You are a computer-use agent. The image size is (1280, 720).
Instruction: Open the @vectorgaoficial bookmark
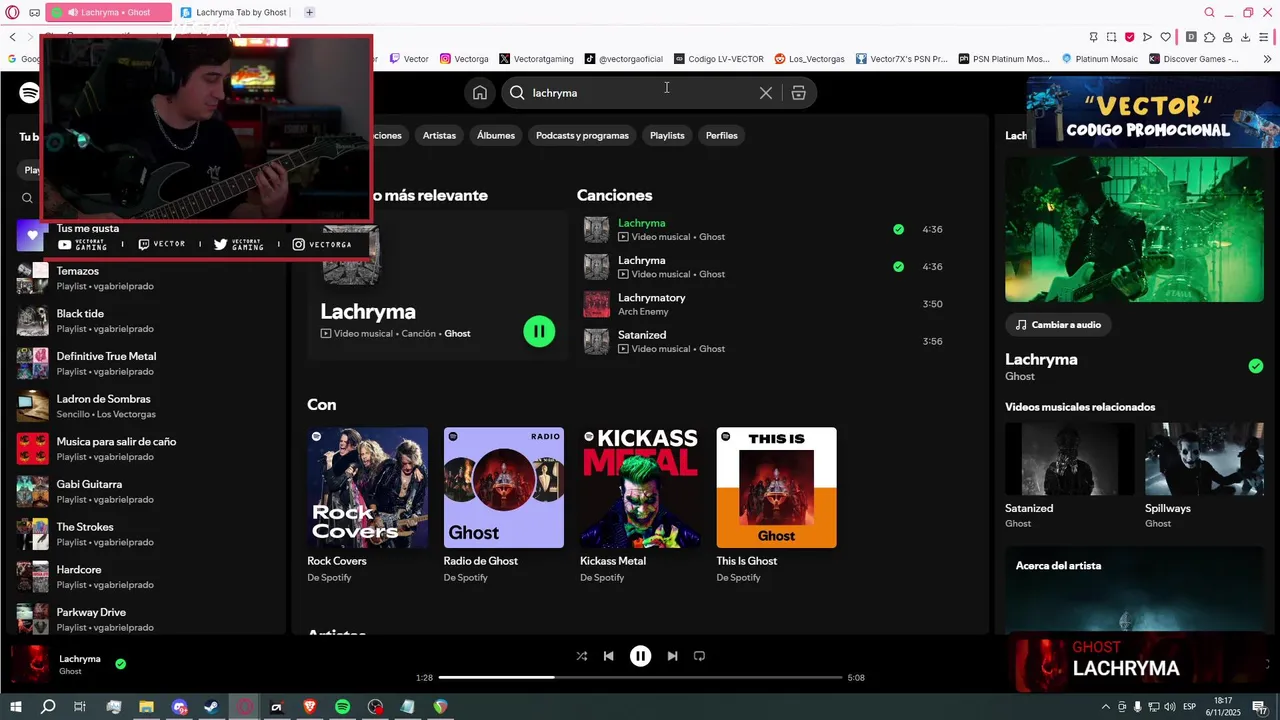point(624,59)
